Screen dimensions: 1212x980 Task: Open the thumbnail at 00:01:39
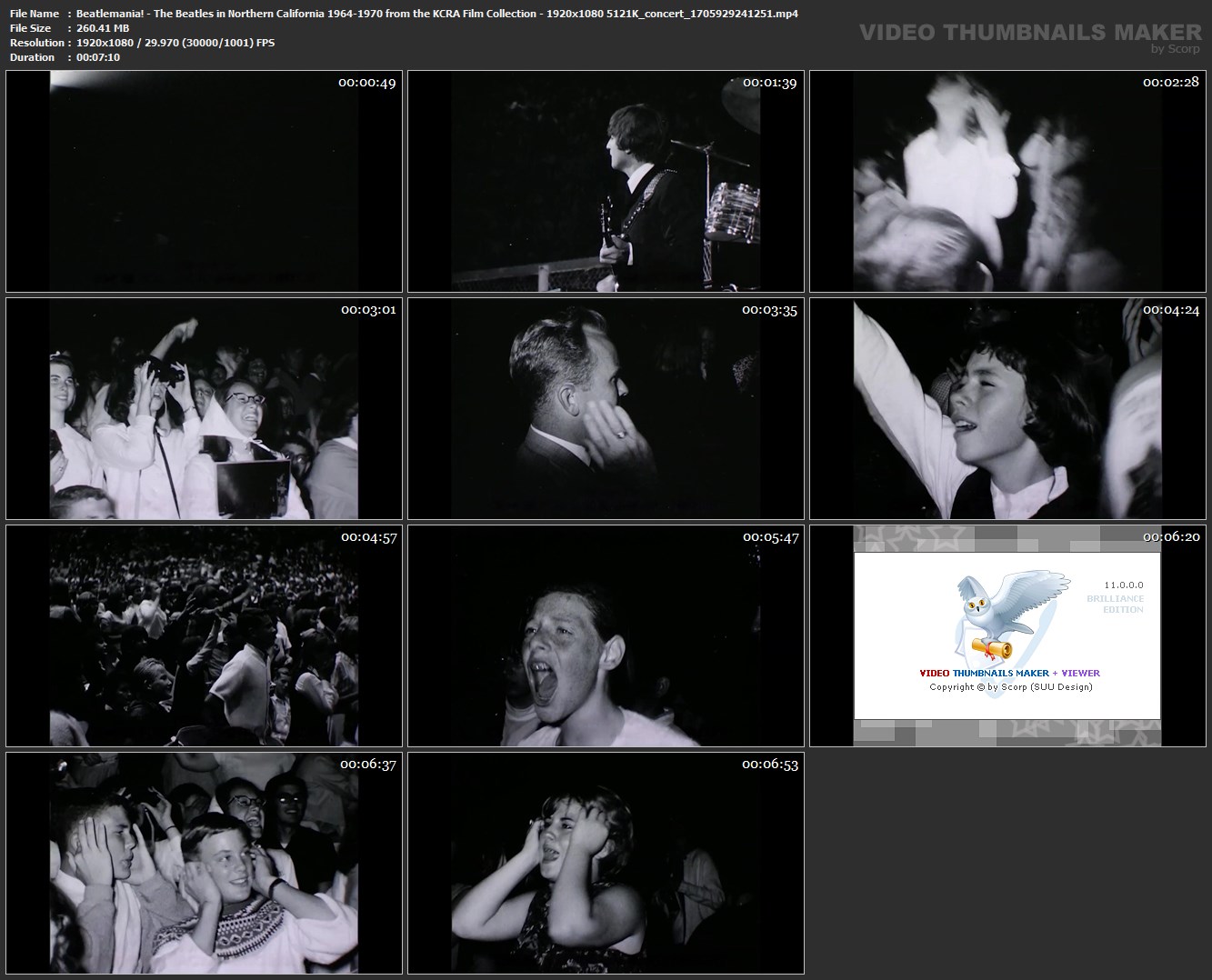[606, 182]
